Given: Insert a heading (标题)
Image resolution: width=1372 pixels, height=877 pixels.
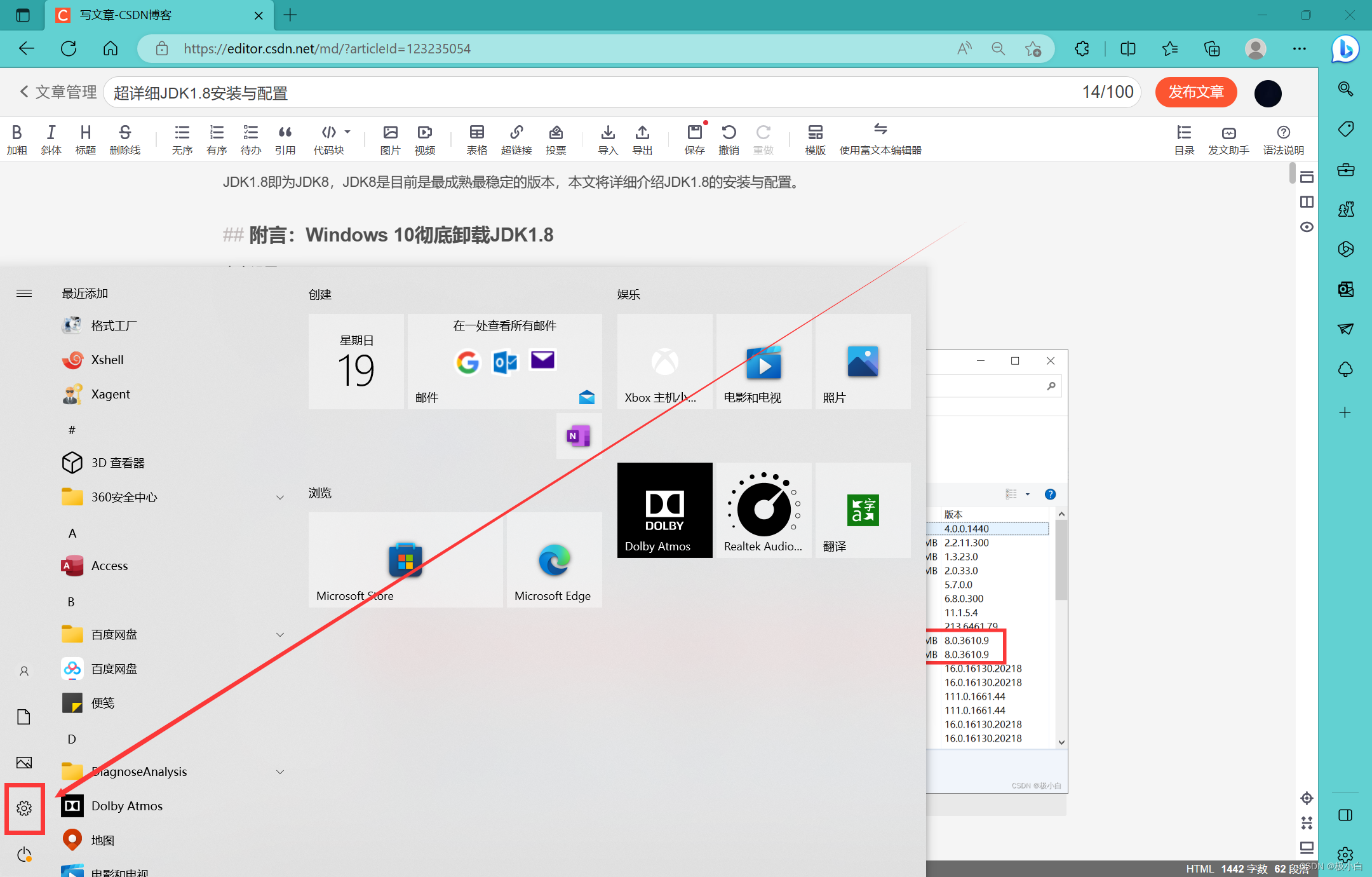Looking at the screenshot, I should point(86,140).
